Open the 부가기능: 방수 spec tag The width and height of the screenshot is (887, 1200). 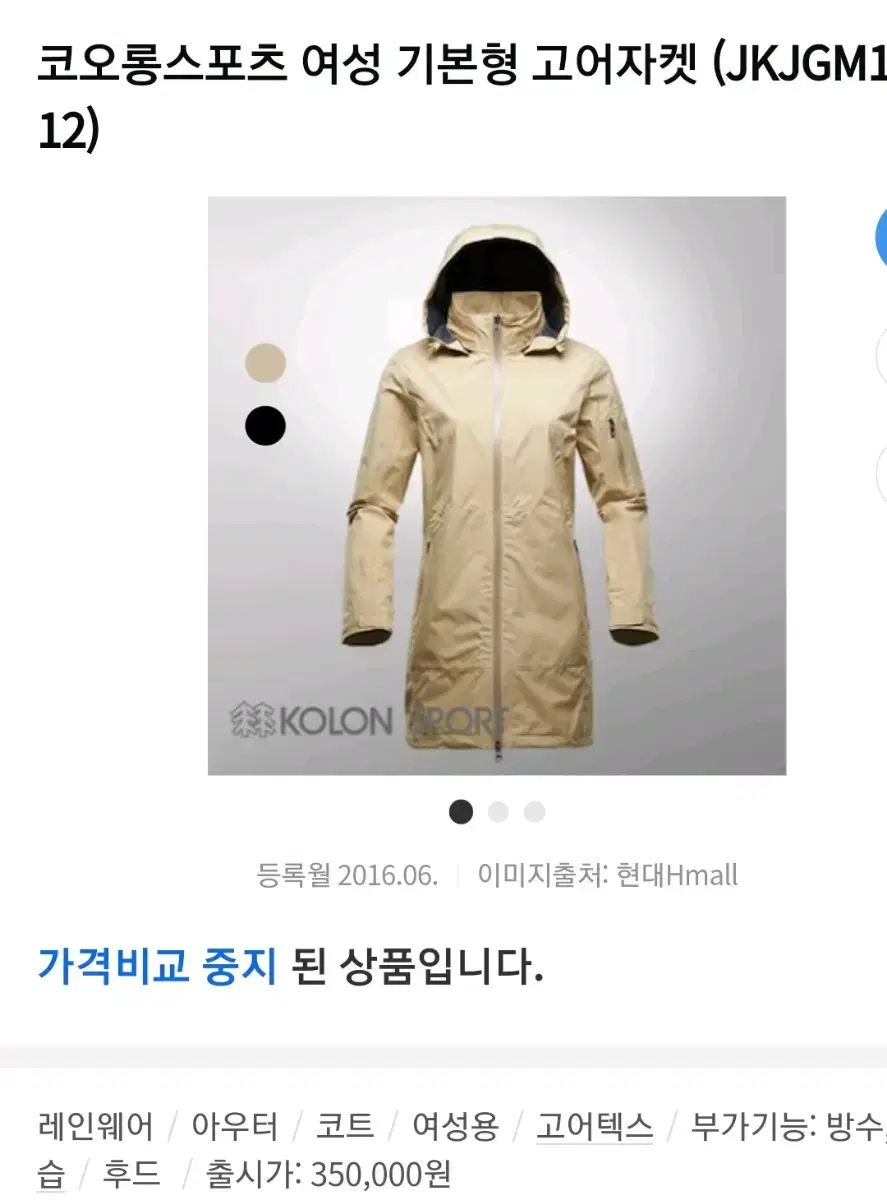click(x=788, y=1127)
